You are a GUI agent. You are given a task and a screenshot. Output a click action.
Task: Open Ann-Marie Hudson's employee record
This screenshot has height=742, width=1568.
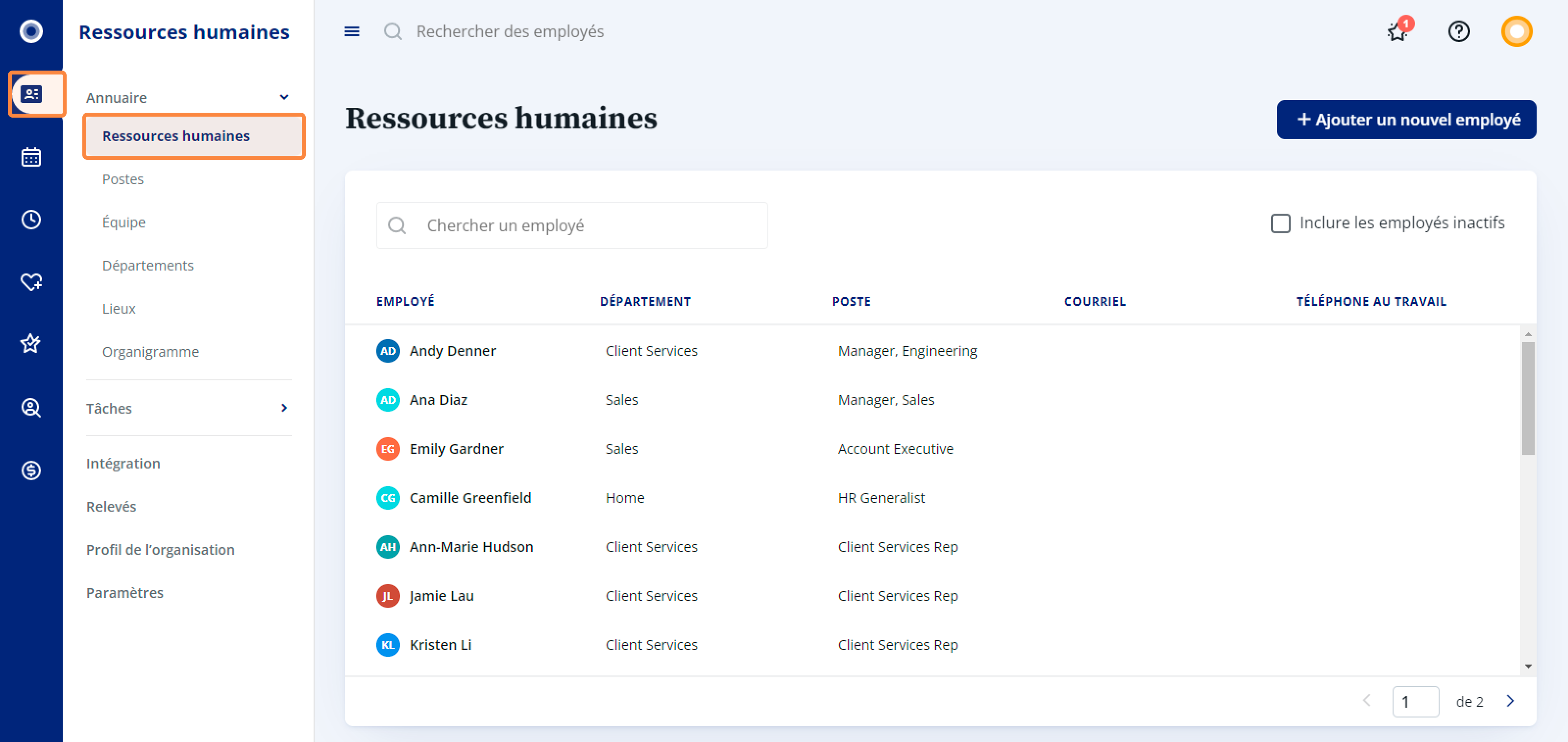click(x=472, y=547)
